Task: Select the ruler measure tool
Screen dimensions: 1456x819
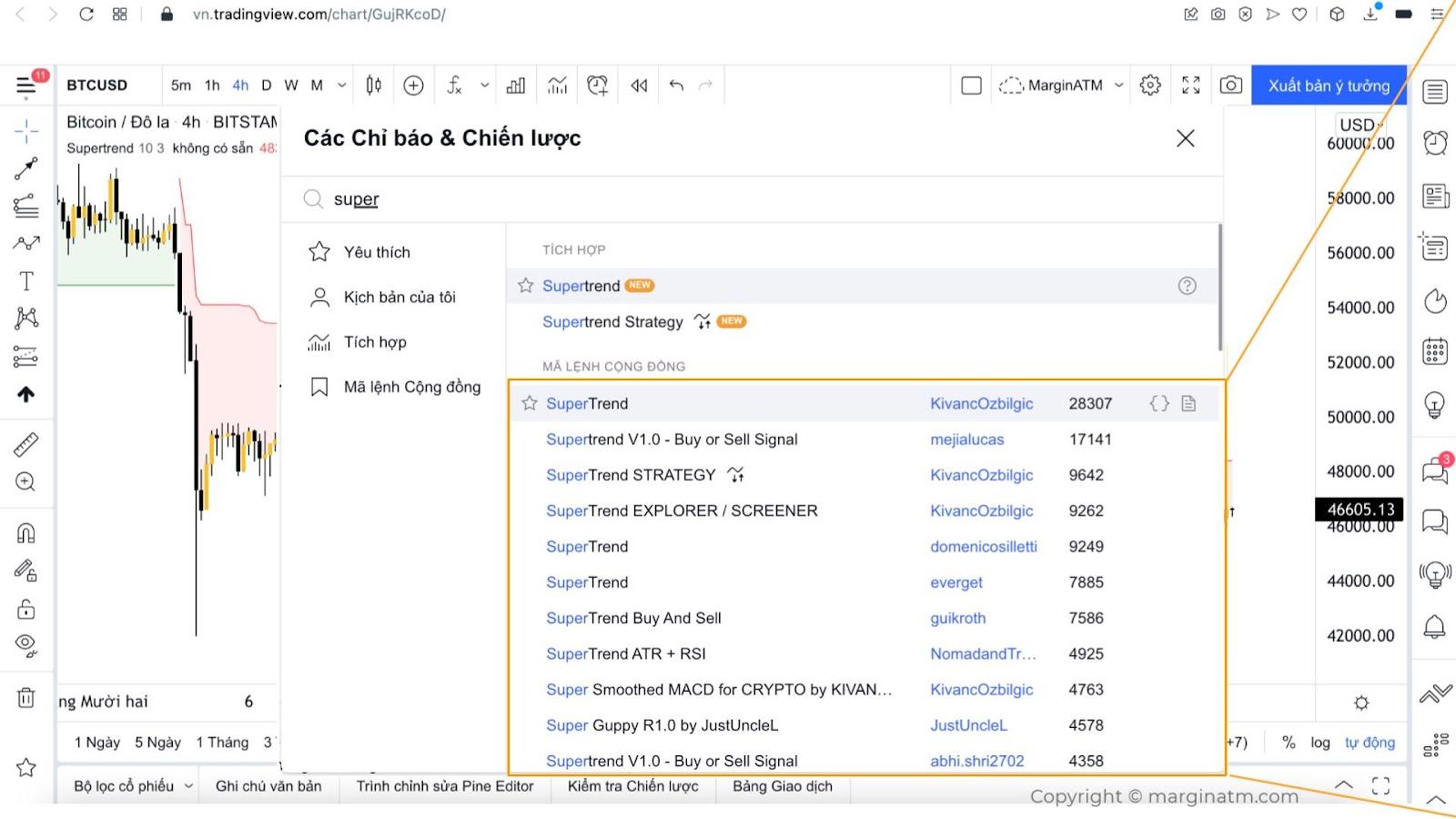Action: coord(26,444)
